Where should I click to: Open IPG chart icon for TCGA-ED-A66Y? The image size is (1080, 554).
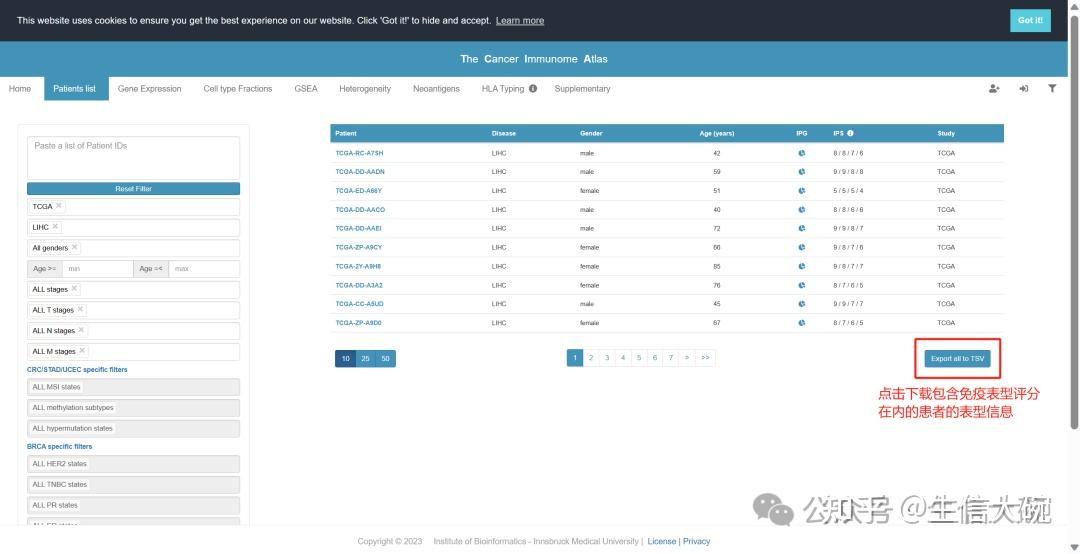click(x=802, y=191)
